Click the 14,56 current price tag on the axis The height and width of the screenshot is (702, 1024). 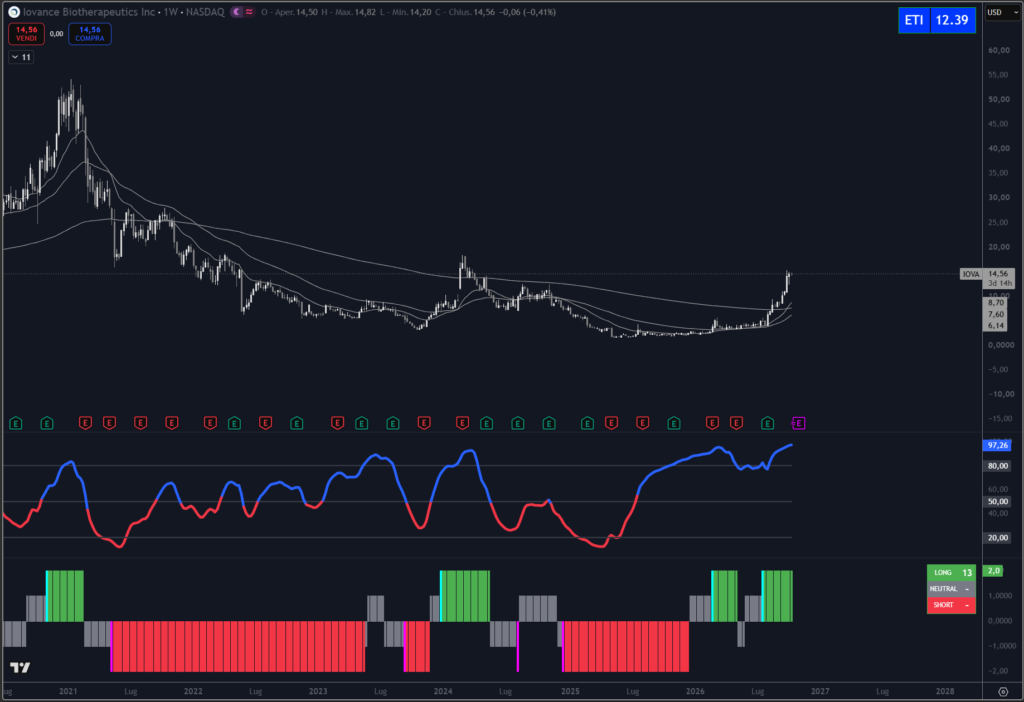tap(999, 274)
